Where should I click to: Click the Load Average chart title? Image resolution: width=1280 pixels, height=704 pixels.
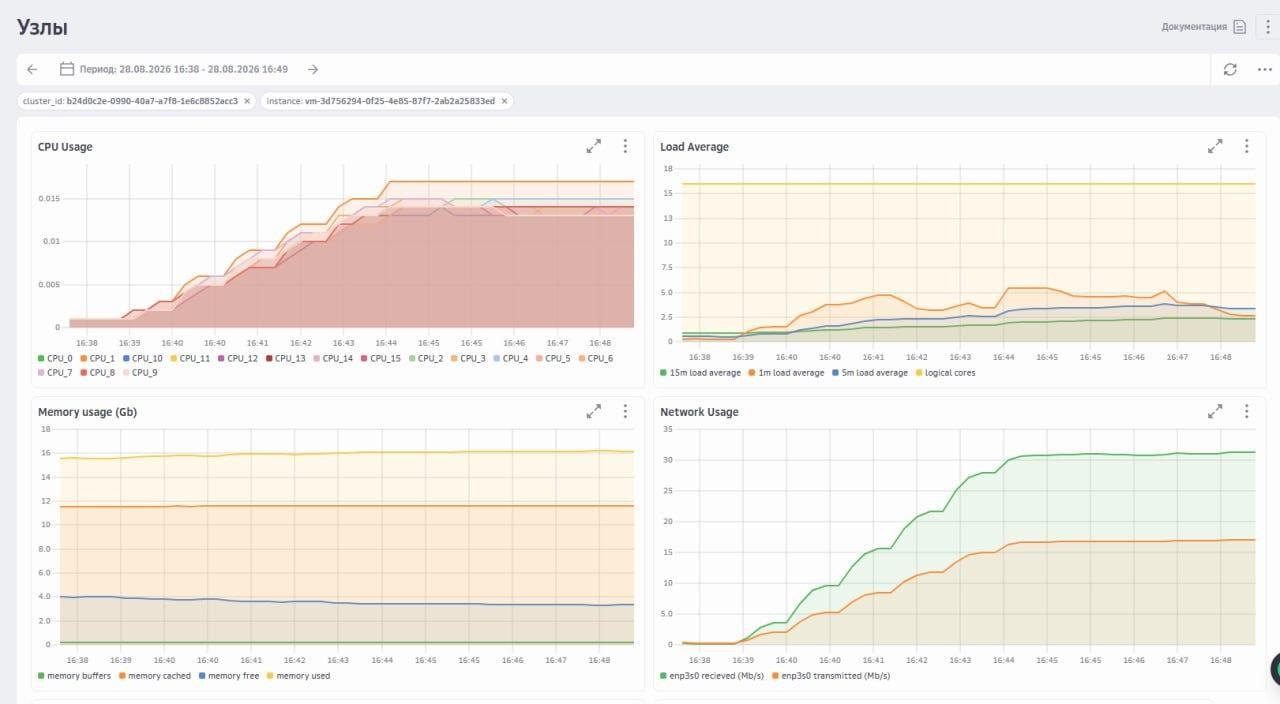point(694,146)
